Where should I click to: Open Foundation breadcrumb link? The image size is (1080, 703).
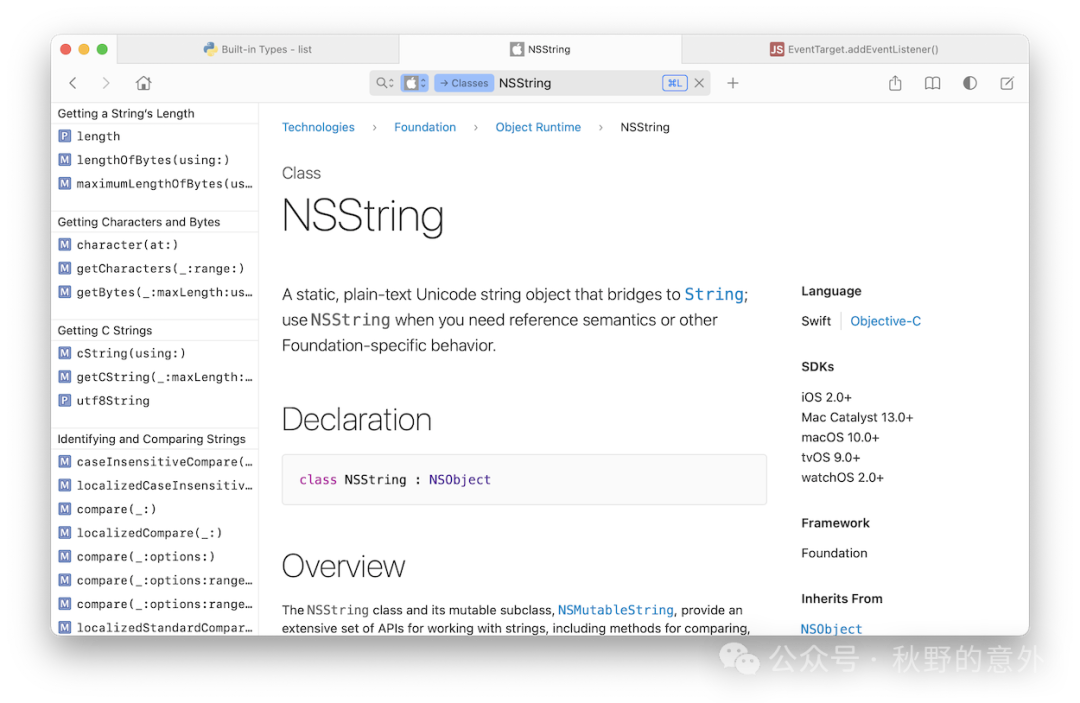(425, 127)
